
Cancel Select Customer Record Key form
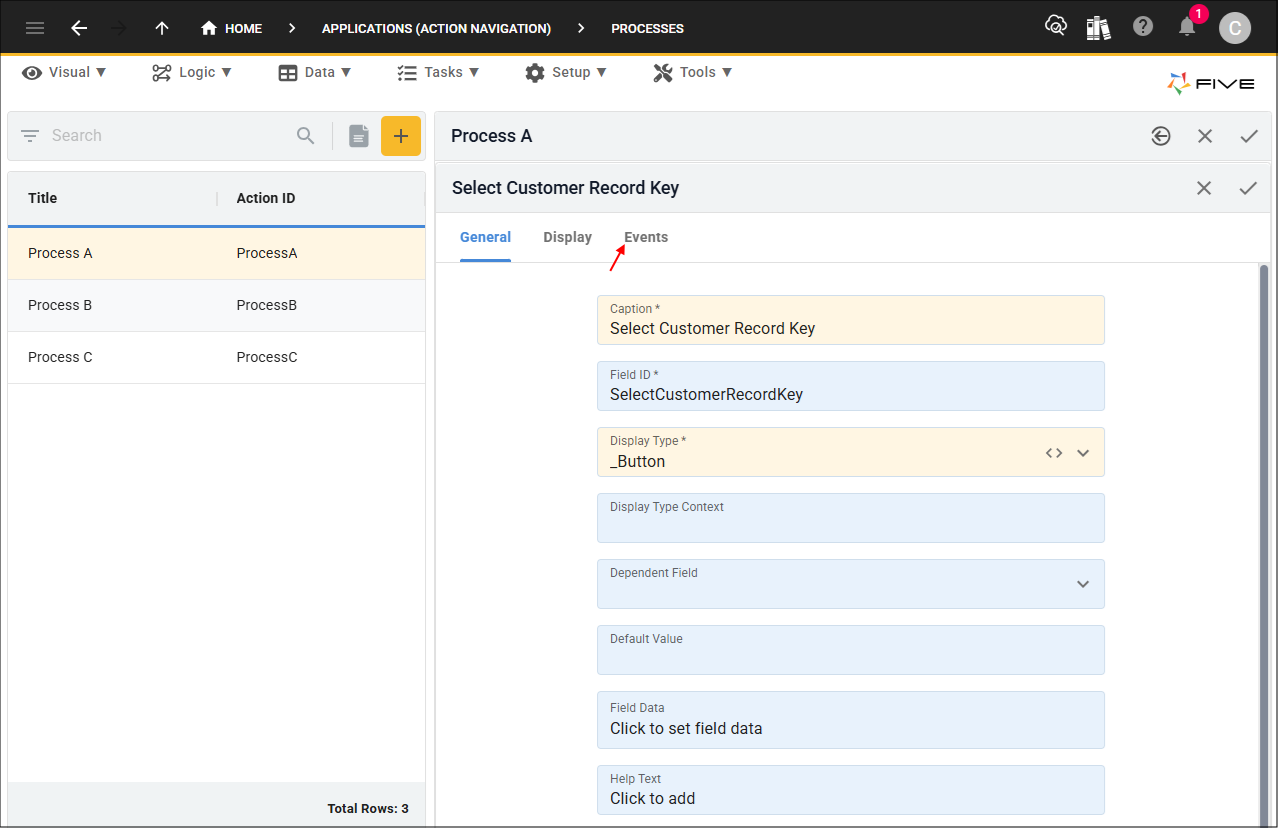click(x=1204, y=188)
